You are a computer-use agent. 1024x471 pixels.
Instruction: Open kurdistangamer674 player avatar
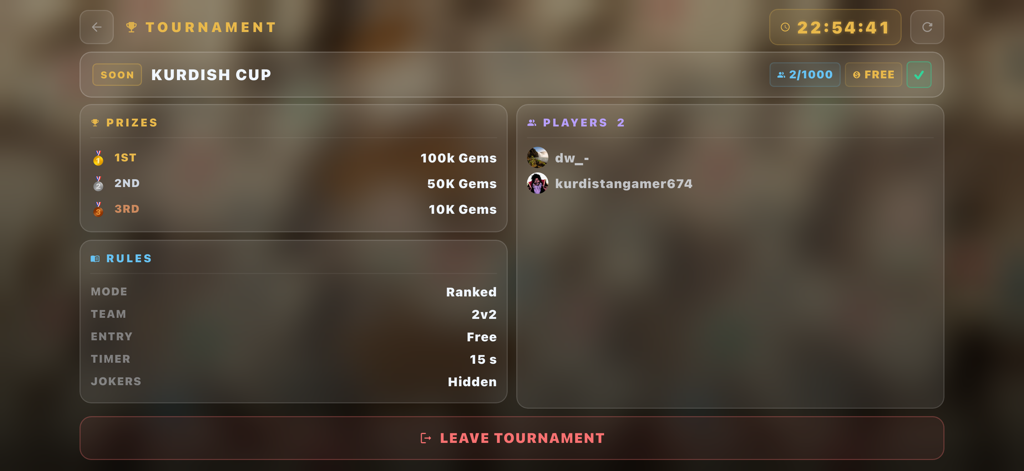pyautogui.click(x=537, y=184)
